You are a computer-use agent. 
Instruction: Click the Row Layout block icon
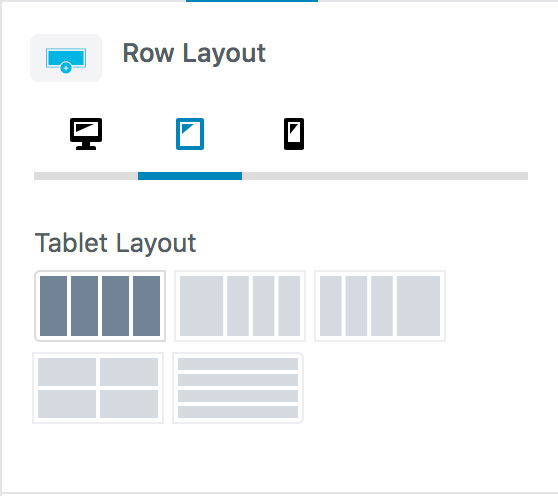66,58
